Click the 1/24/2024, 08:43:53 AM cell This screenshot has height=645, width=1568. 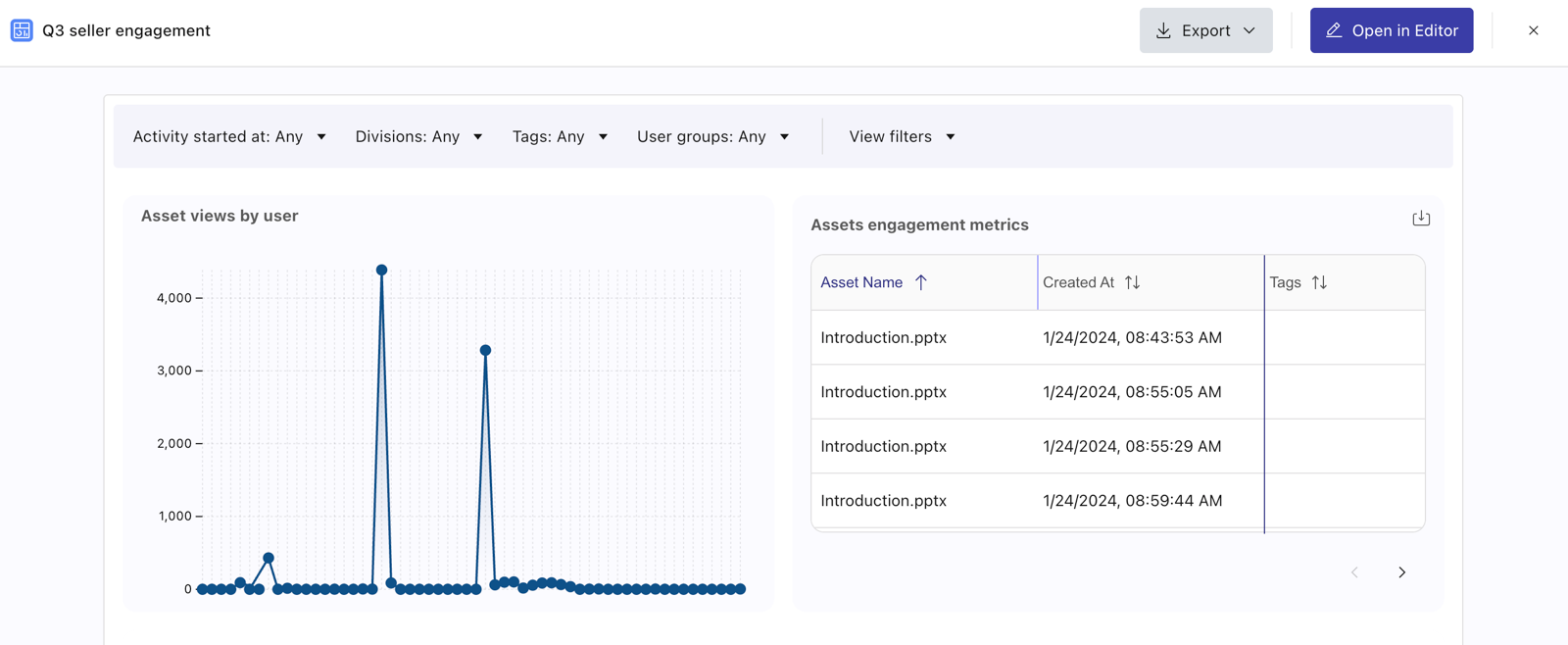pyautogui.click(x=1132, y=337)
